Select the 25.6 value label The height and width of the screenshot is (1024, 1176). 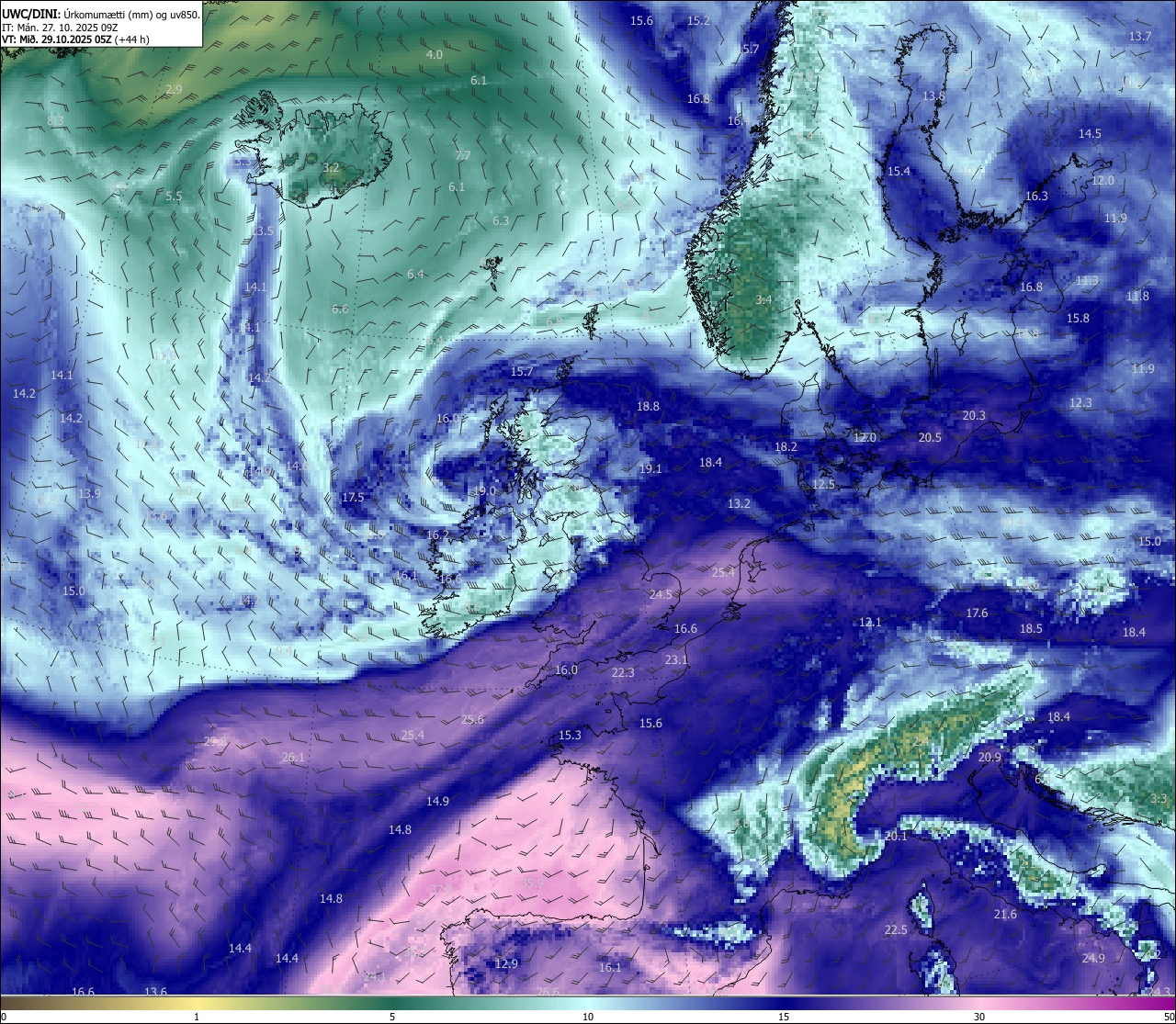pyautogui.click(x=472, y=719)
